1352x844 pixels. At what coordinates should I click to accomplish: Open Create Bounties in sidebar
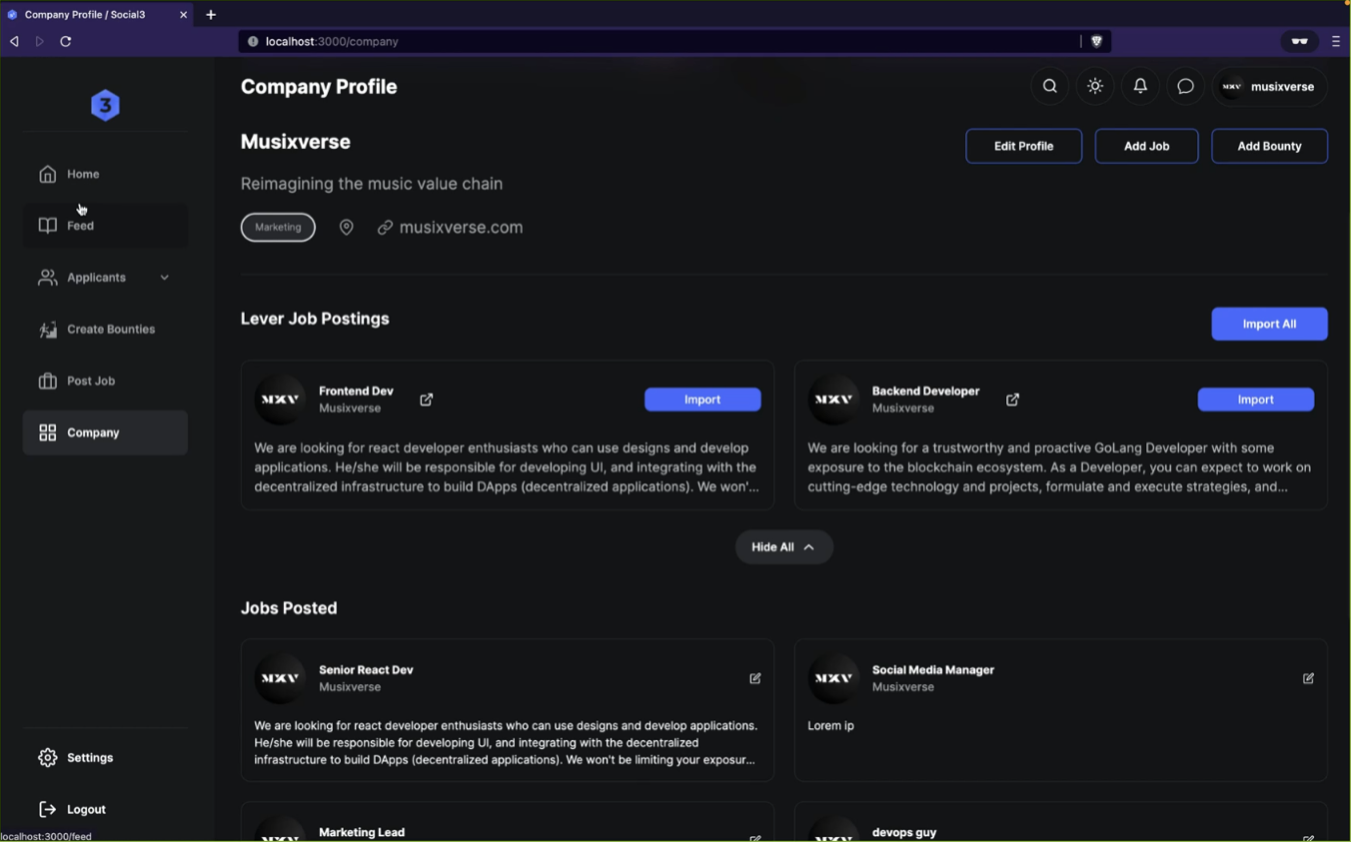click(110, 330)
